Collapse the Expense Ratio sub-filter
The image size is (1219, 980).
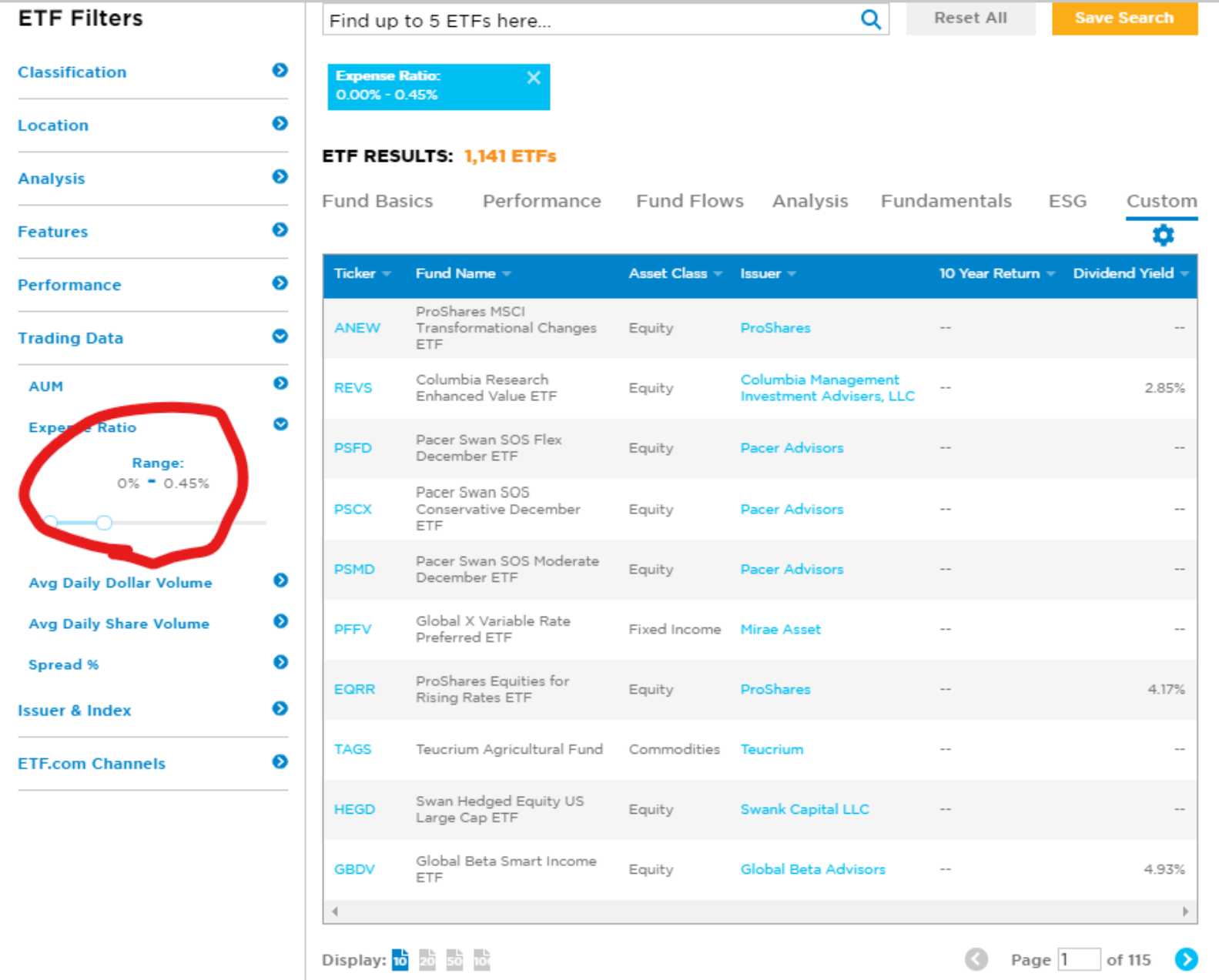[x=280, y=424]
